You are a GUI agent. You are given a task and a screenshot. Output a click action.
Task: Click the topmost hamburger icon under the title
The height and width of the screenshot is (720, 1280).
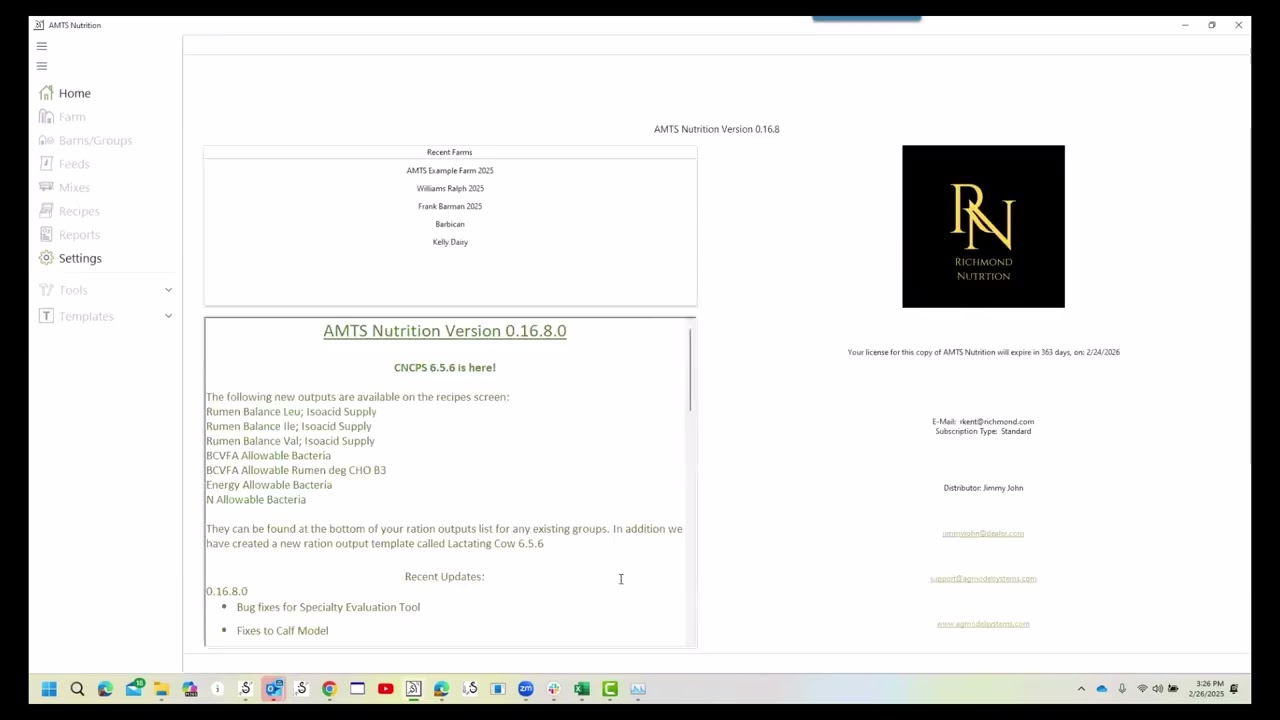(42, 46)
